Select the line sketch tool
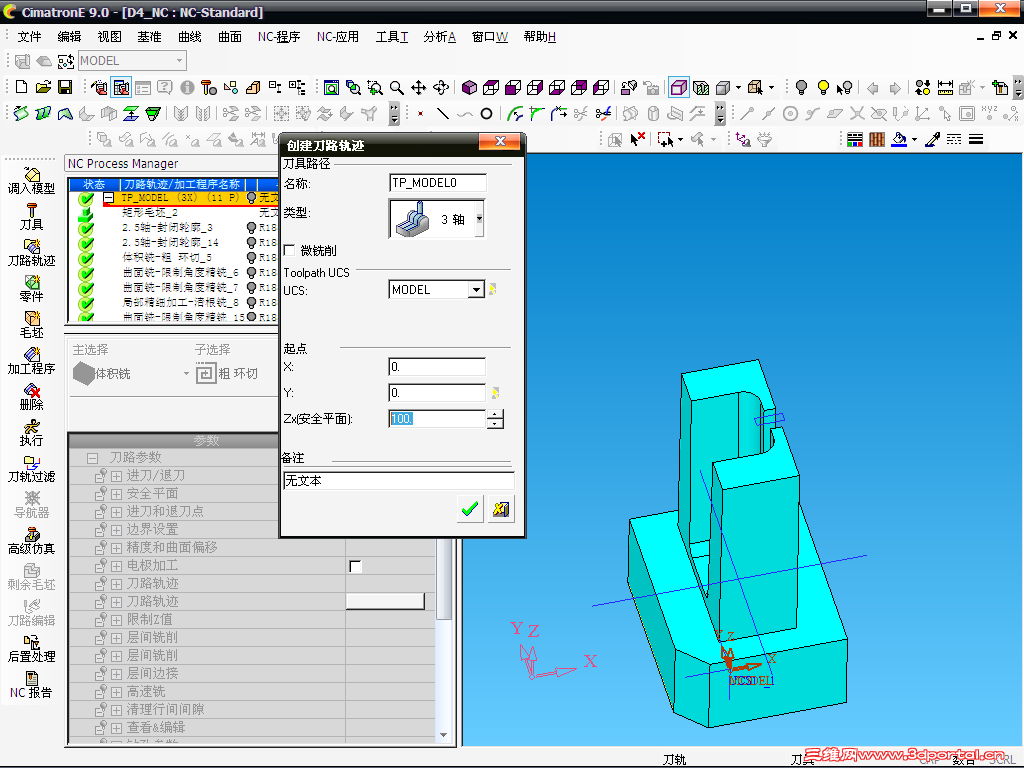Screen dimensions: 1024x768 point(443,114)
